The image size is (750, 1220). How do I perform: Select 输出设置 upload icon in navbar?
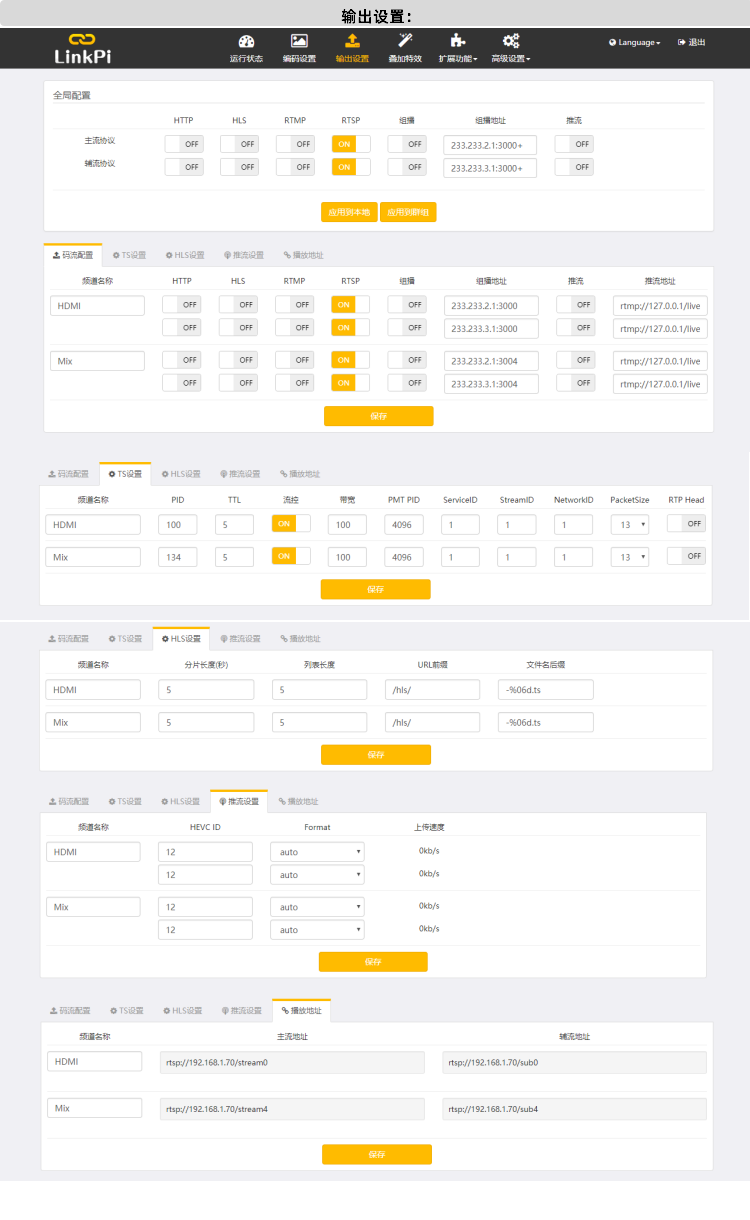[352, 41]
